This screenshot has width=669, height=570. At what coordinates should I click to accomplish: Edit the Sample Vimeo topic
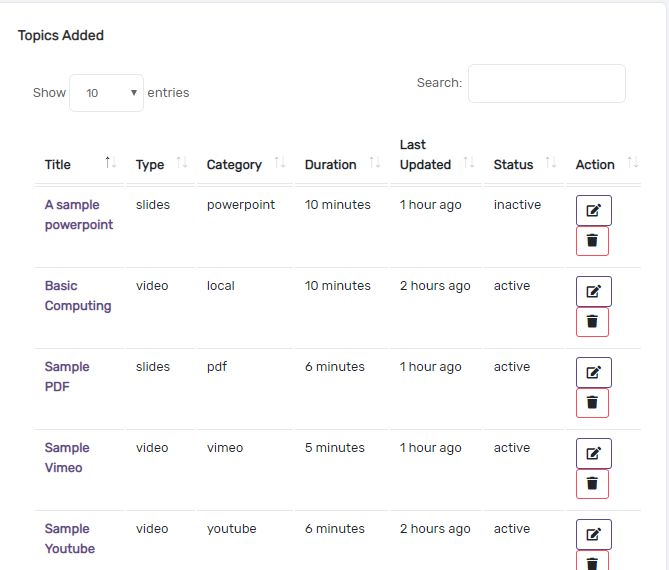coord(593,454)
